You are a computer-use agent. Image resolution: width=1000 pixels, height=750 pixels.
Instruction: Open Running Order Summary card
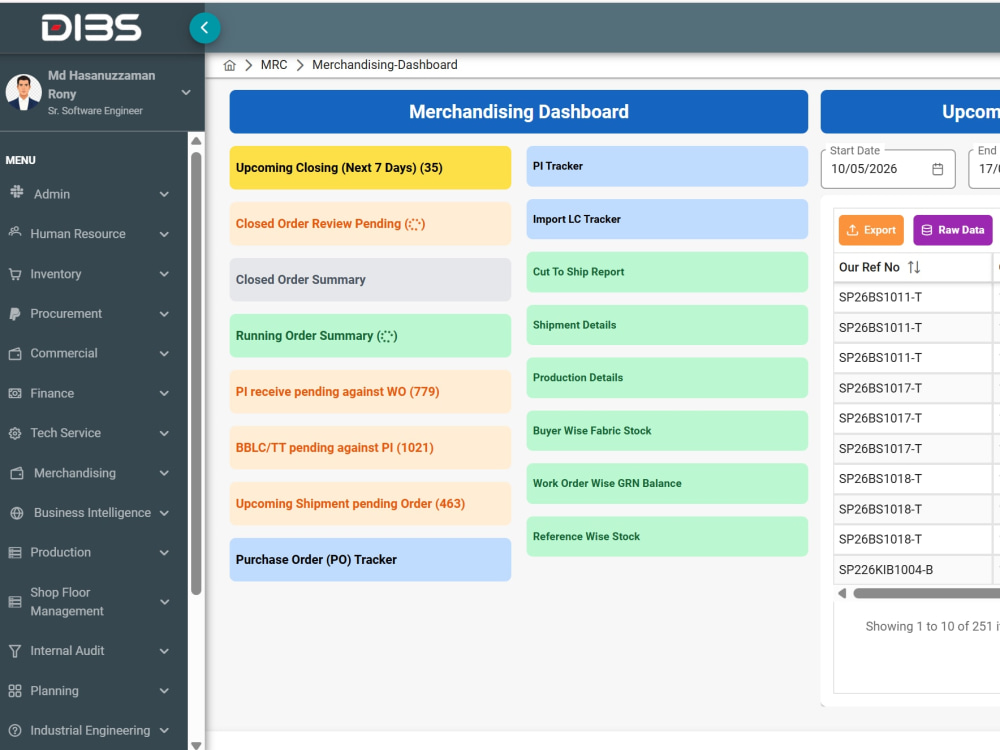[370, 335]
